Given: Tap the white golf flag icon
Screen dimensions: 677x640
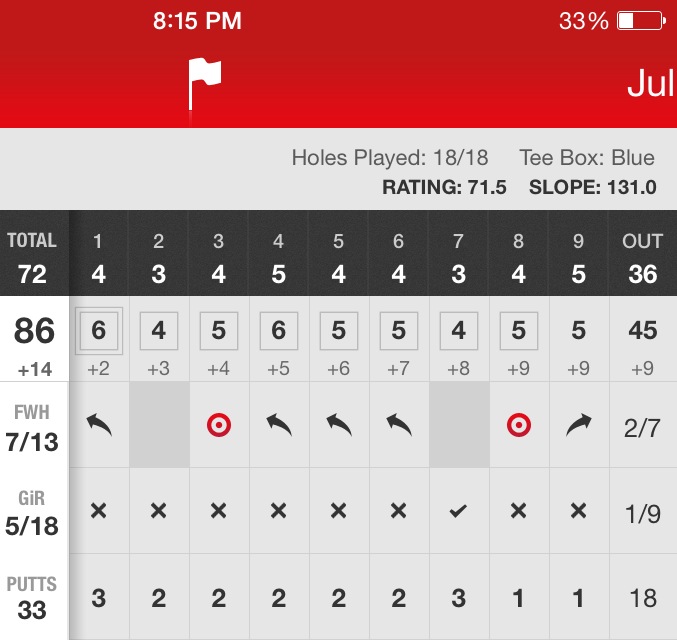Looking at the screenshot, I should [x=204, y=84].
